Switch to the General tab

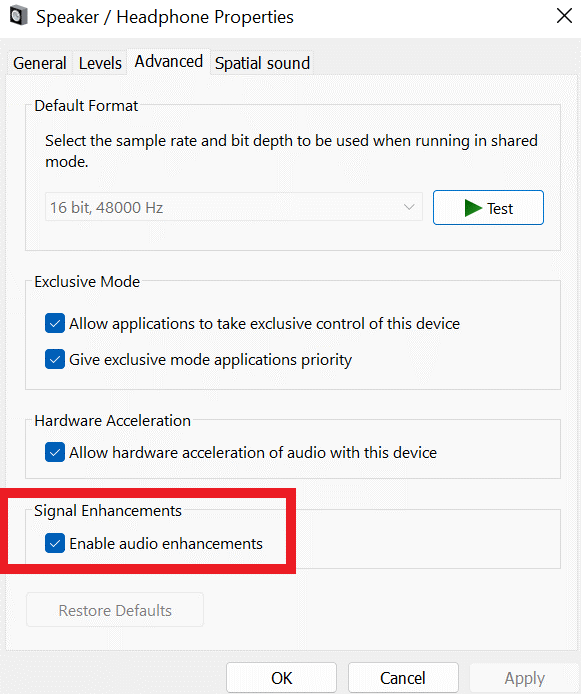pyautogui.click(x=40, y=63)
